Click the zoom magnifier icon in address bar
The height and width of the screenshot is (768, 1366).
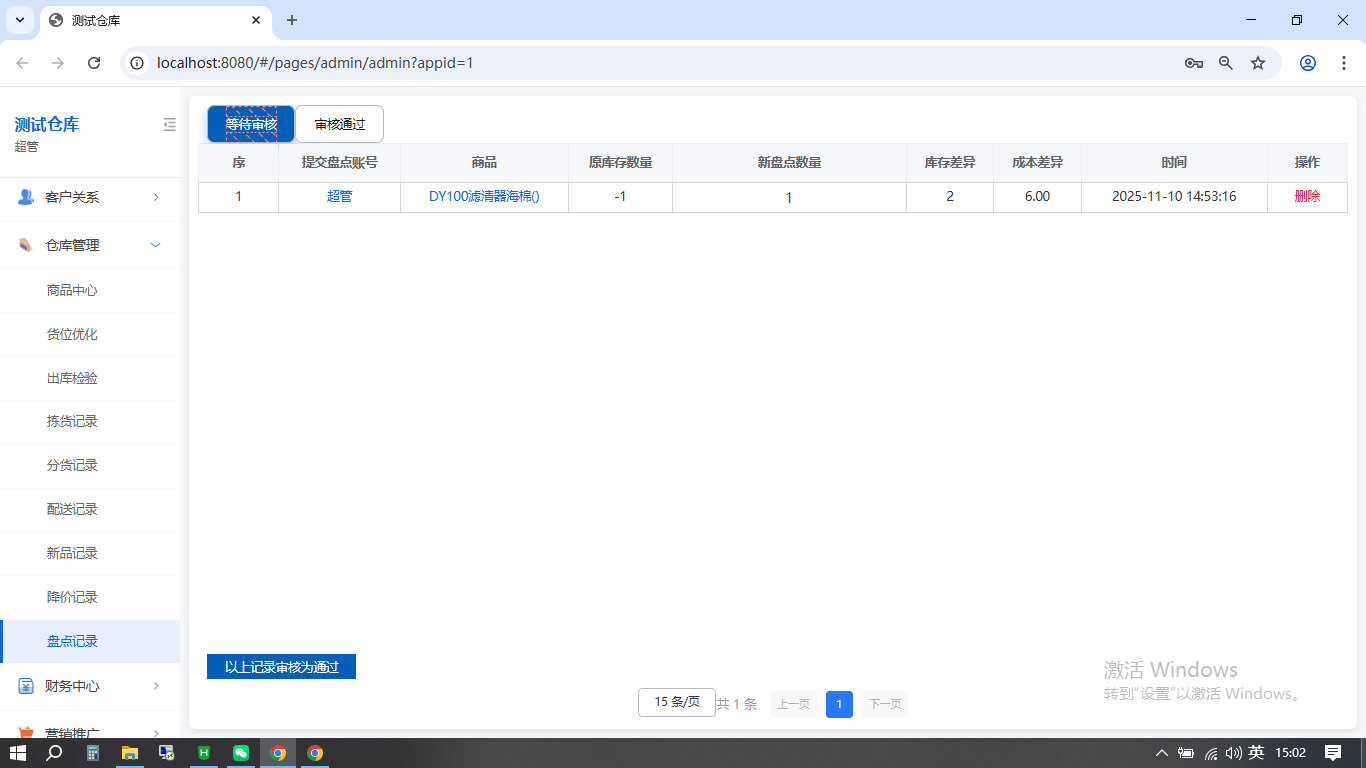(x=1225, y=62)
